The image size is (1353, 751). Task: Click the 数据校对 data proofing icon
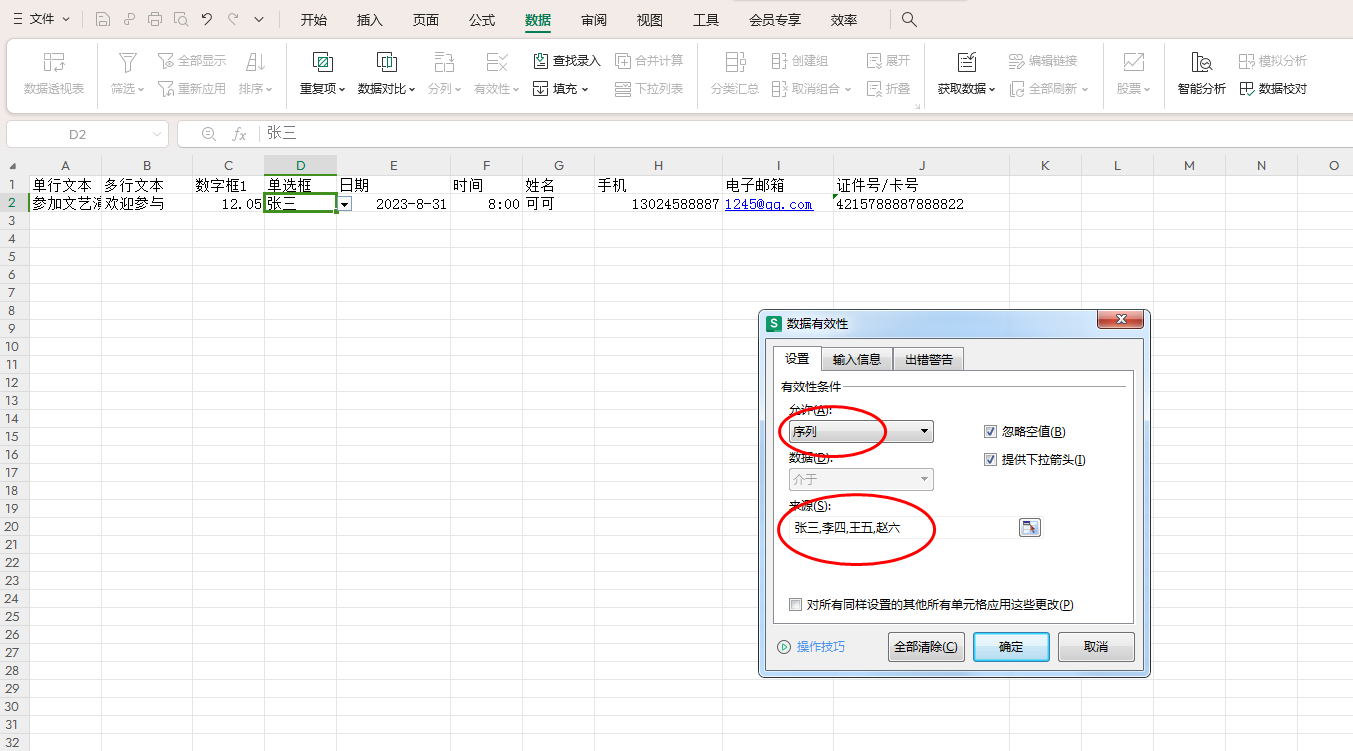pyautogui.click(x=1247, y=89)
